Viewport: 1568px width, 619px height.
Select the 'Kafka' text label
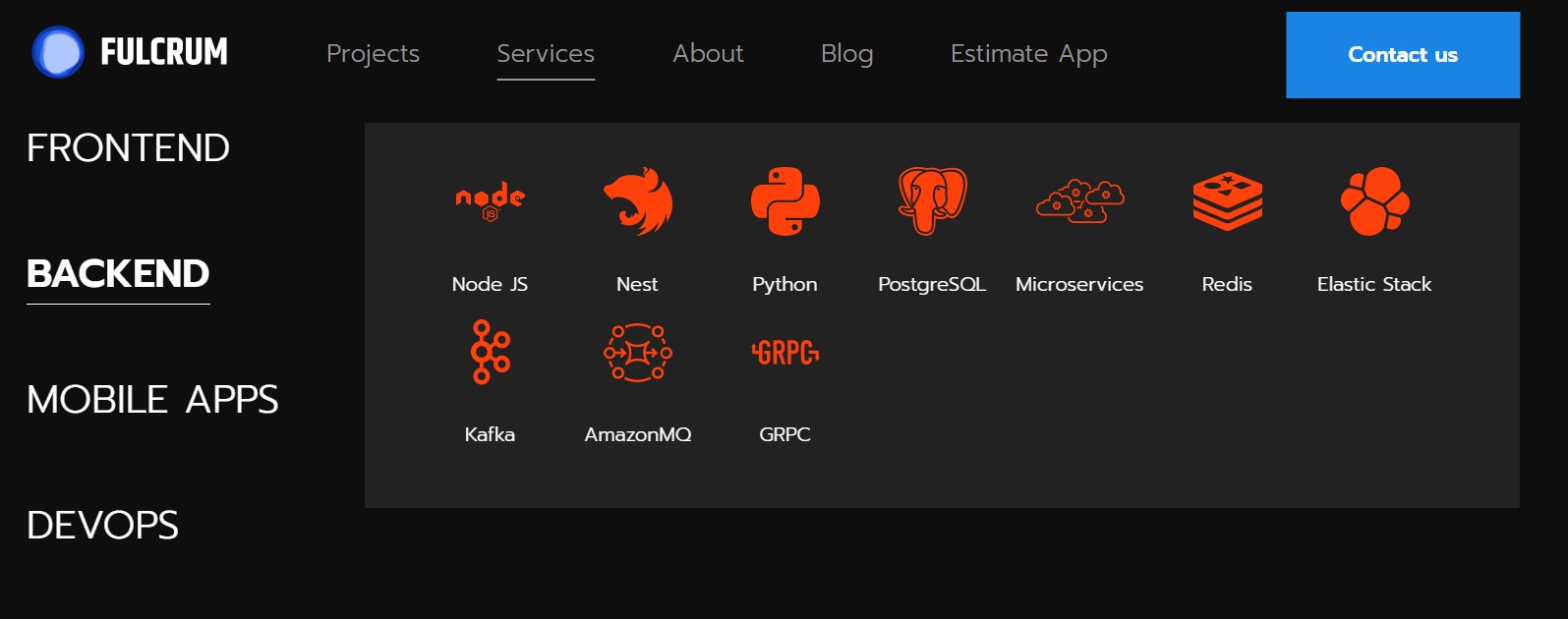490,434
